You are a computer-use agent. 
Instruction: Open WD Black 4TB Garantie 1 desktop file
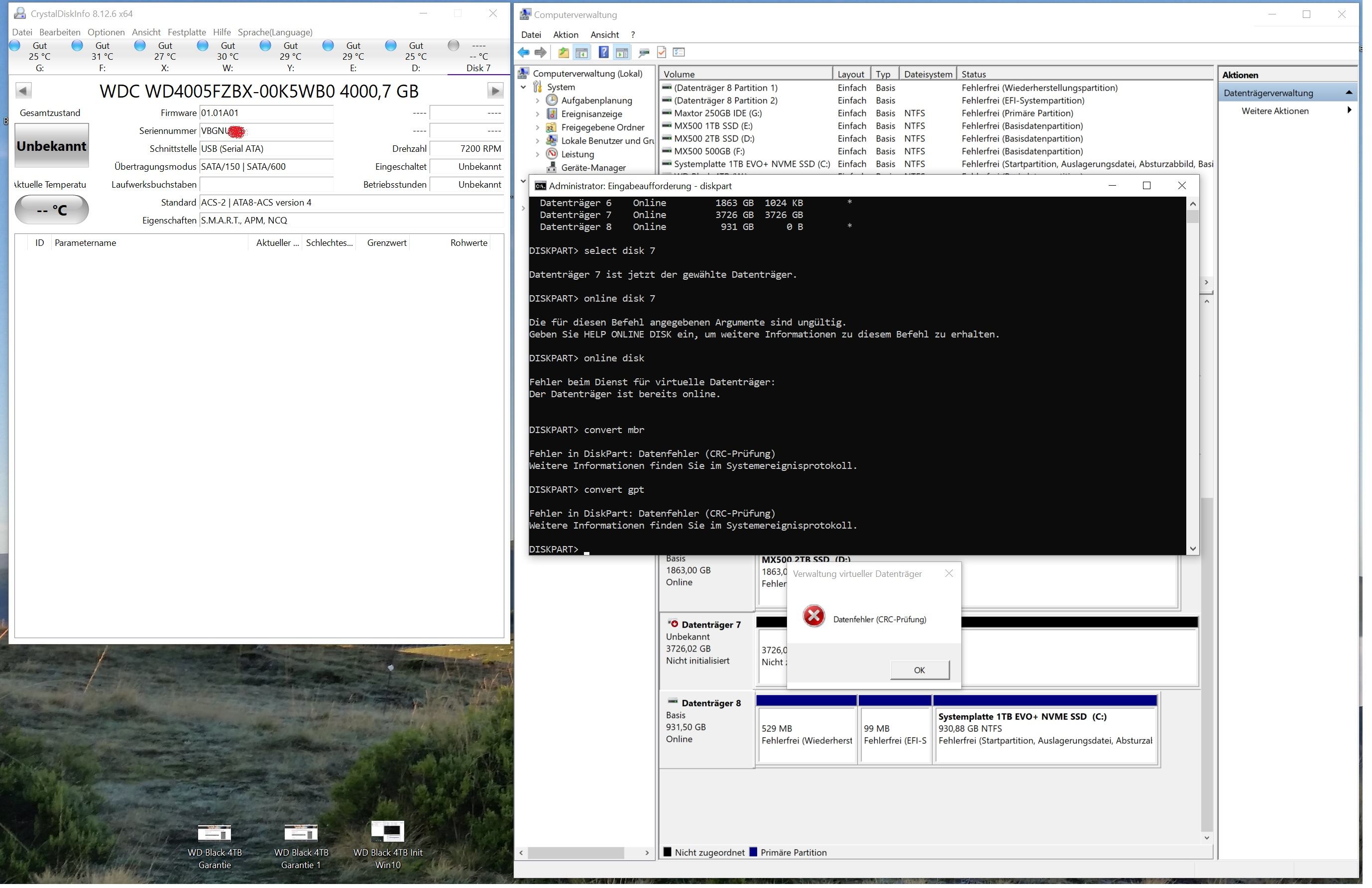pyautogui.click(x=301, y=846)
